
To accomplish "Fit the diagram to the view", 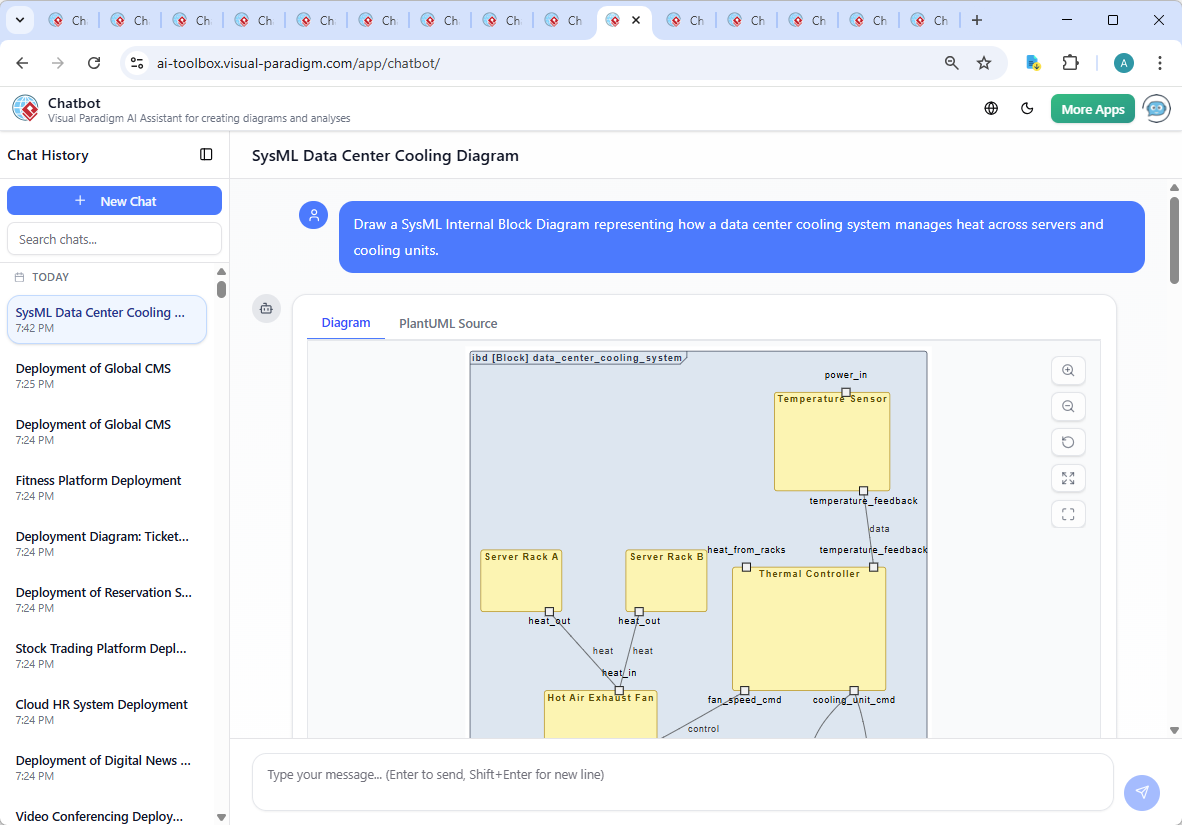I will [1068, 514].
